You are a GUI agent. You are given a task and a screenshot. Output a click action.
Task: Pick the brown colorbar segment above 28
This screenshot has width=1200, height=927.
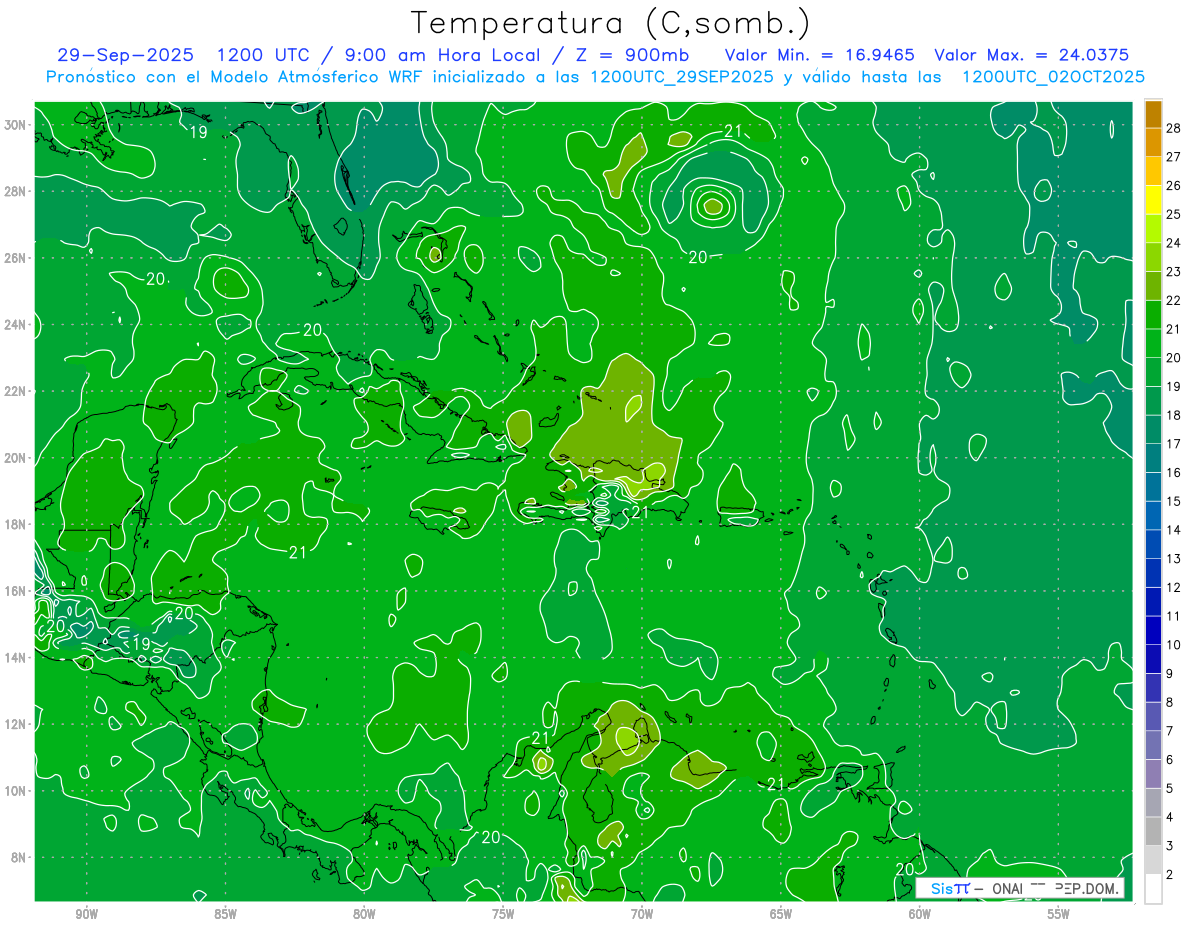[x=1153, y=113]
